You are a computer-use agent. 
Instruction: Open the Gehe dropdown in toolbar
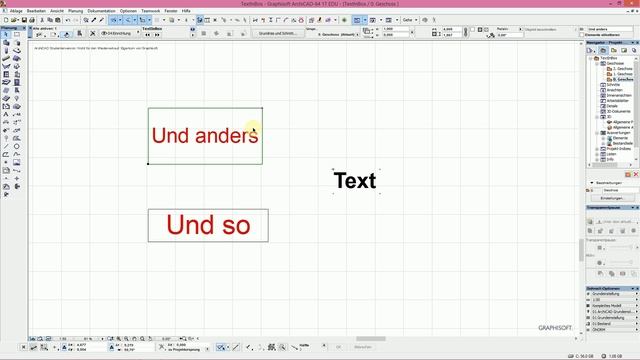click(x=410, y=20)
